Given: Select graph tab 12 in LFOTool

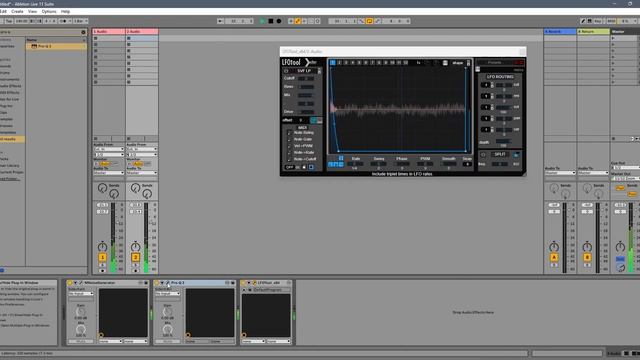Looking at the screenshot, I should point(406,62).
